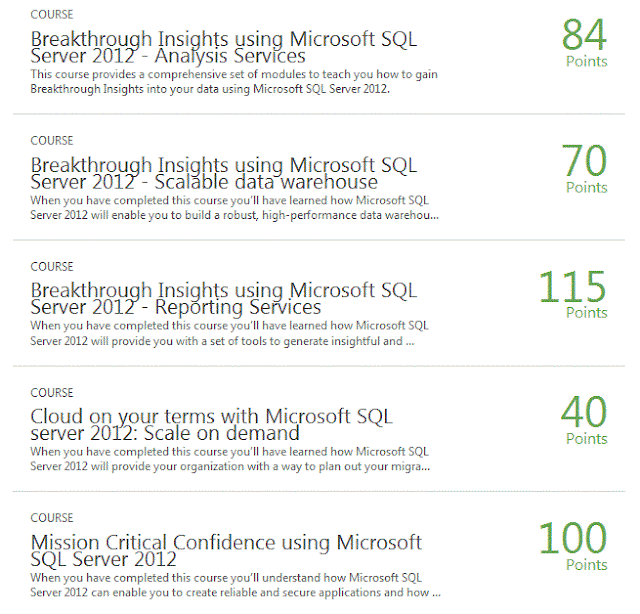Click the description about reliable and secure applications

tap(236, 585)
